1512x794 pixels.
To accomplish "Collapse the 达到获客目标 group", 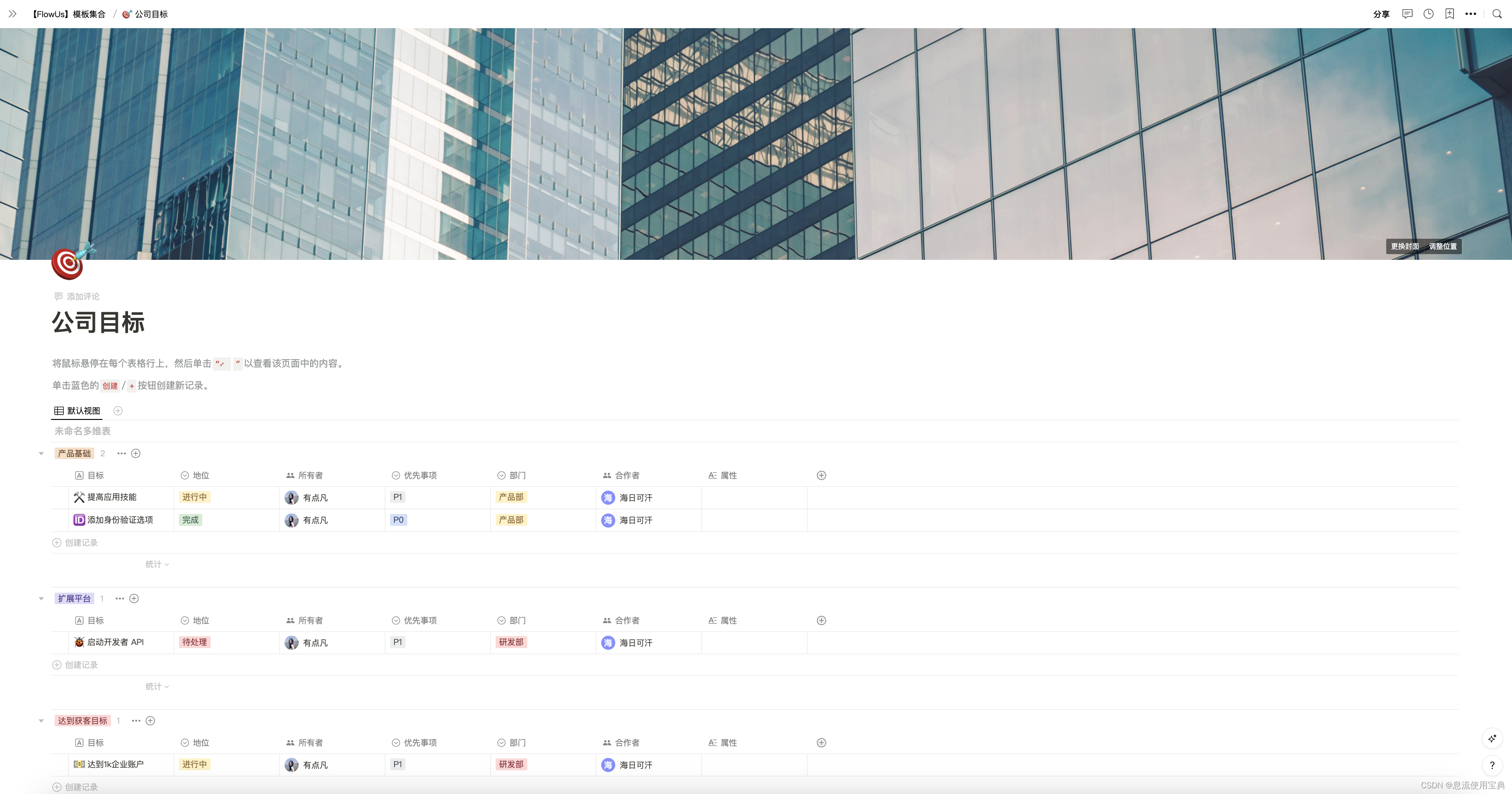I will pos(41,721).
